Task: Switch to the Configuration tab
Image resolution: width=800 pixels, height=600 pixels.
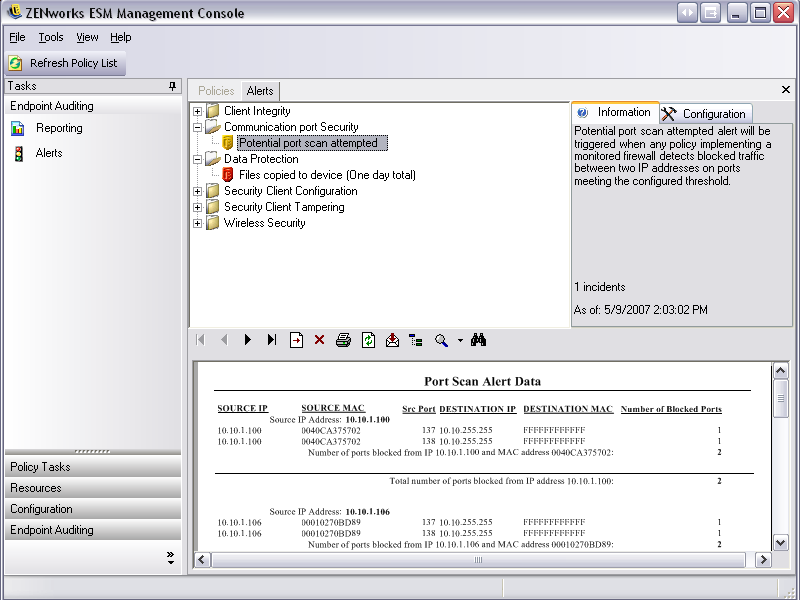Action: pyautogui.click(x=706, y=114)
